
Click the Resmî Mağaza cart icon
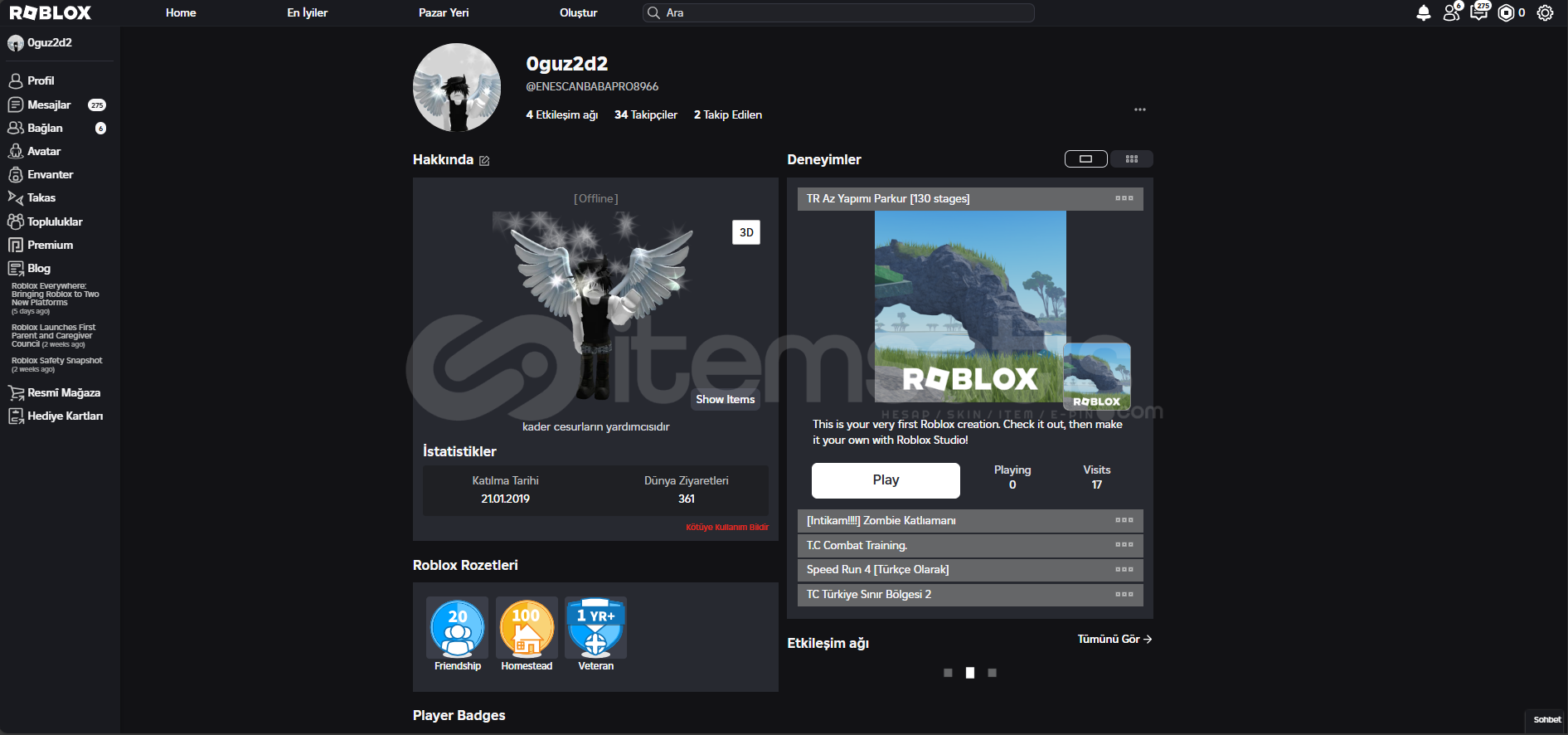click(x=15, y=392)
